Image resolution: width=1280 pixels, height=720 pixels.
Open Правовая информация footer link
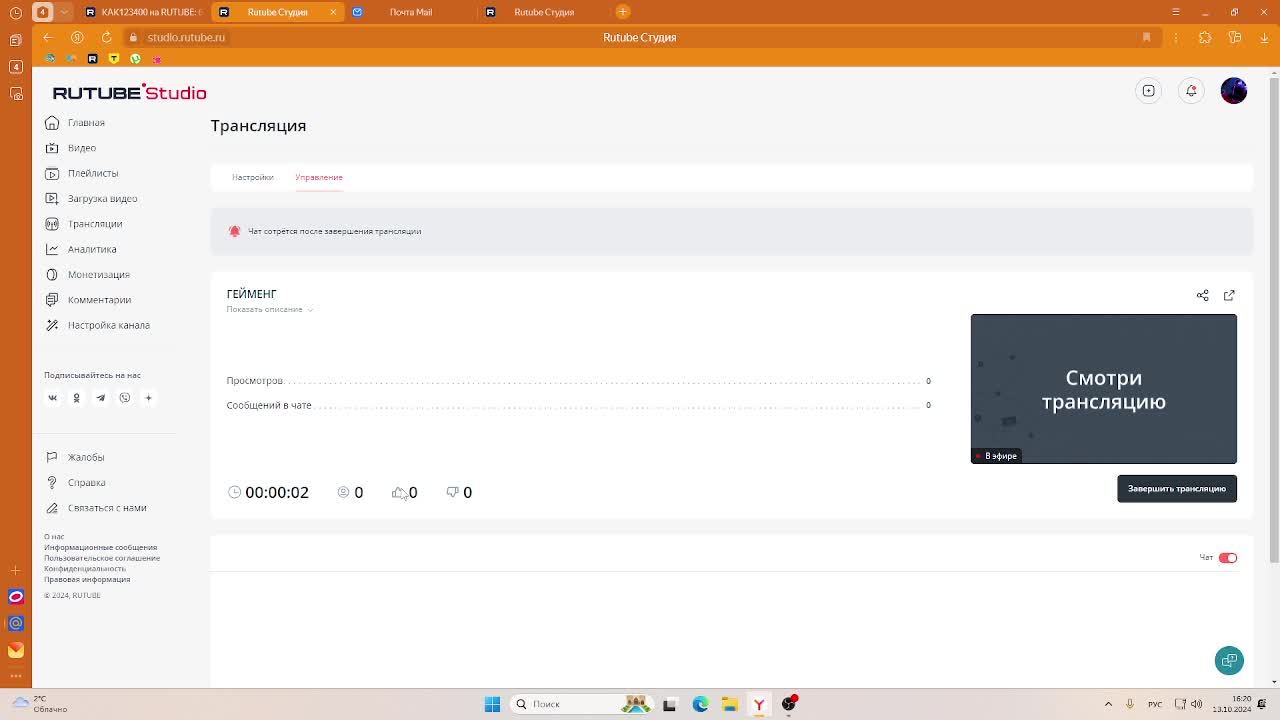point(87,579)
